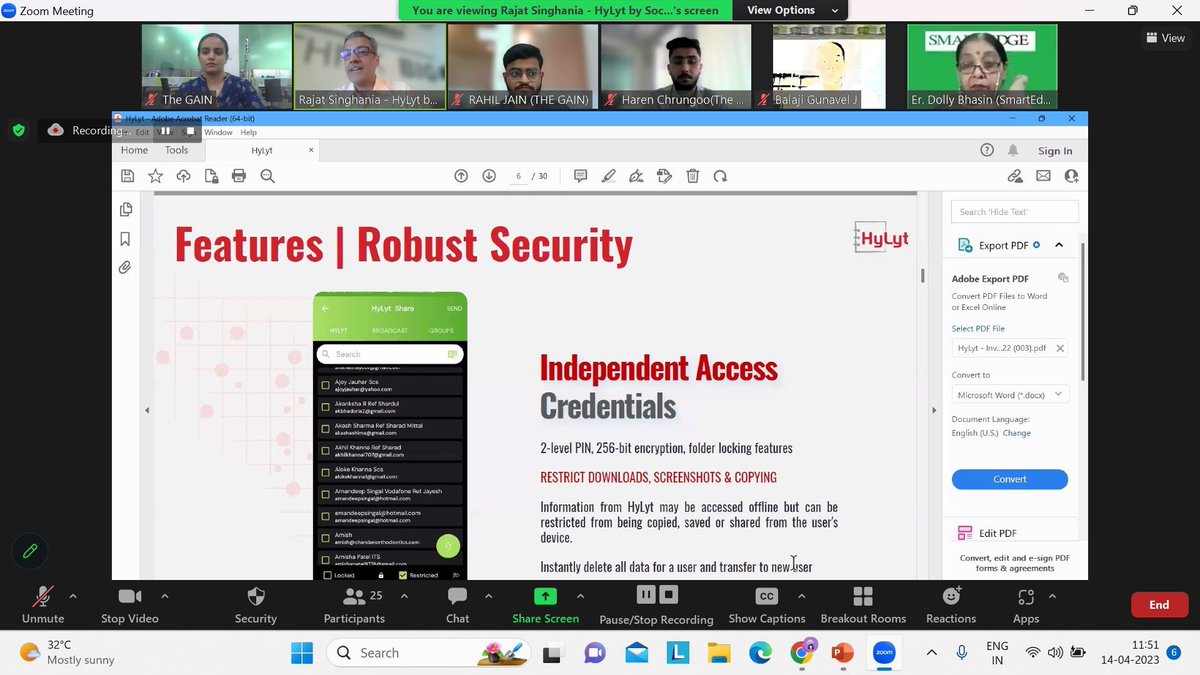This screenshot has width=1200, height=675.
Task: Open the Window menu in Acrobat
Action: pos(218,132)
